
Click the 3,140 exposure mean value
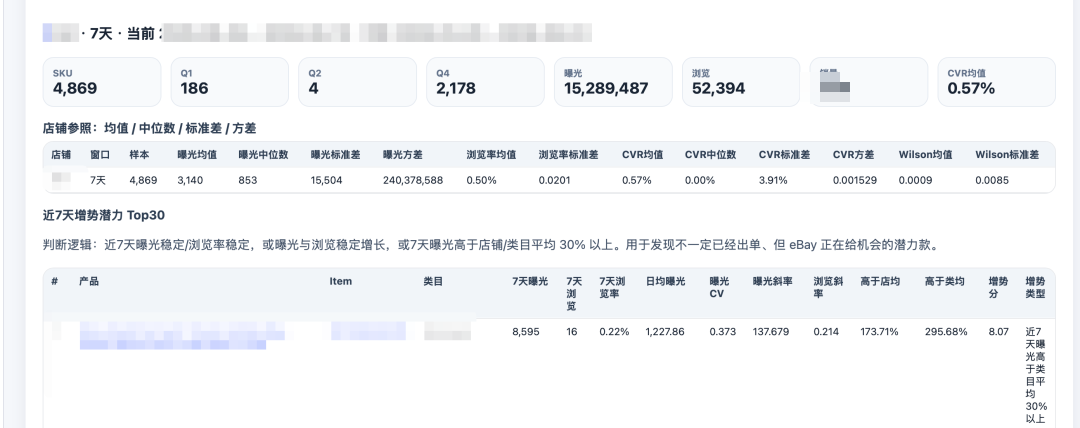pos(190,181)
